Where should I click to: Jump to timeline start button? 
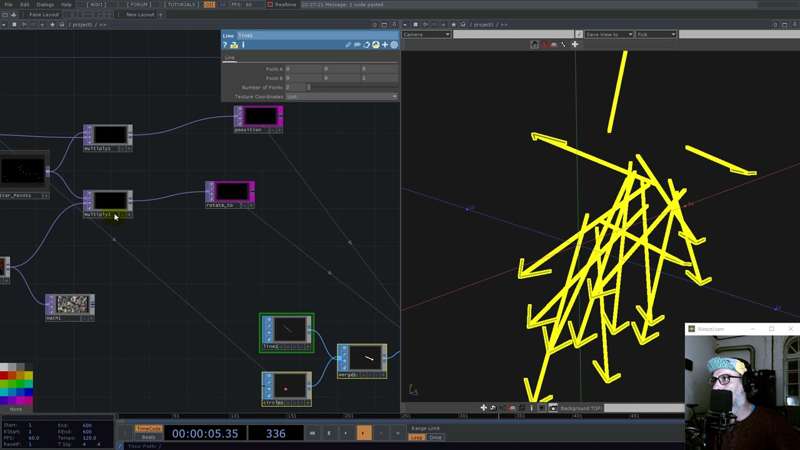pos(312,433)
